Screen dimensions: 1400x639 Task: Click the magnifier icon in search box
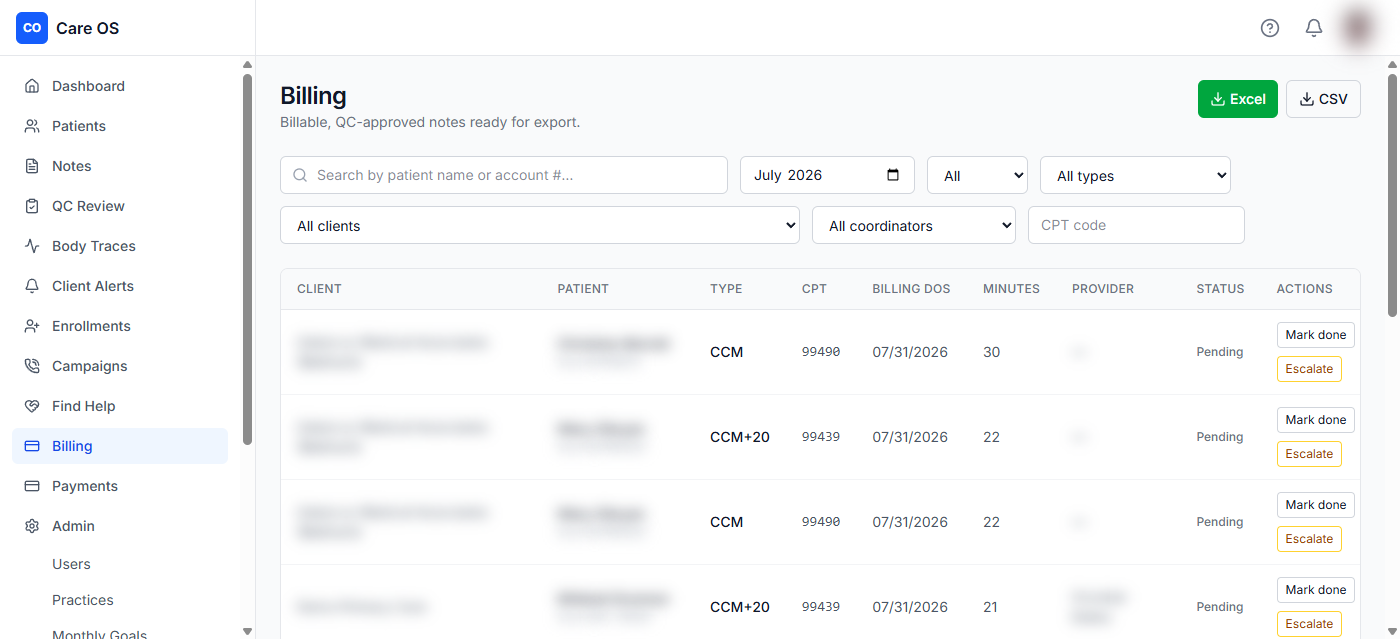300,175
